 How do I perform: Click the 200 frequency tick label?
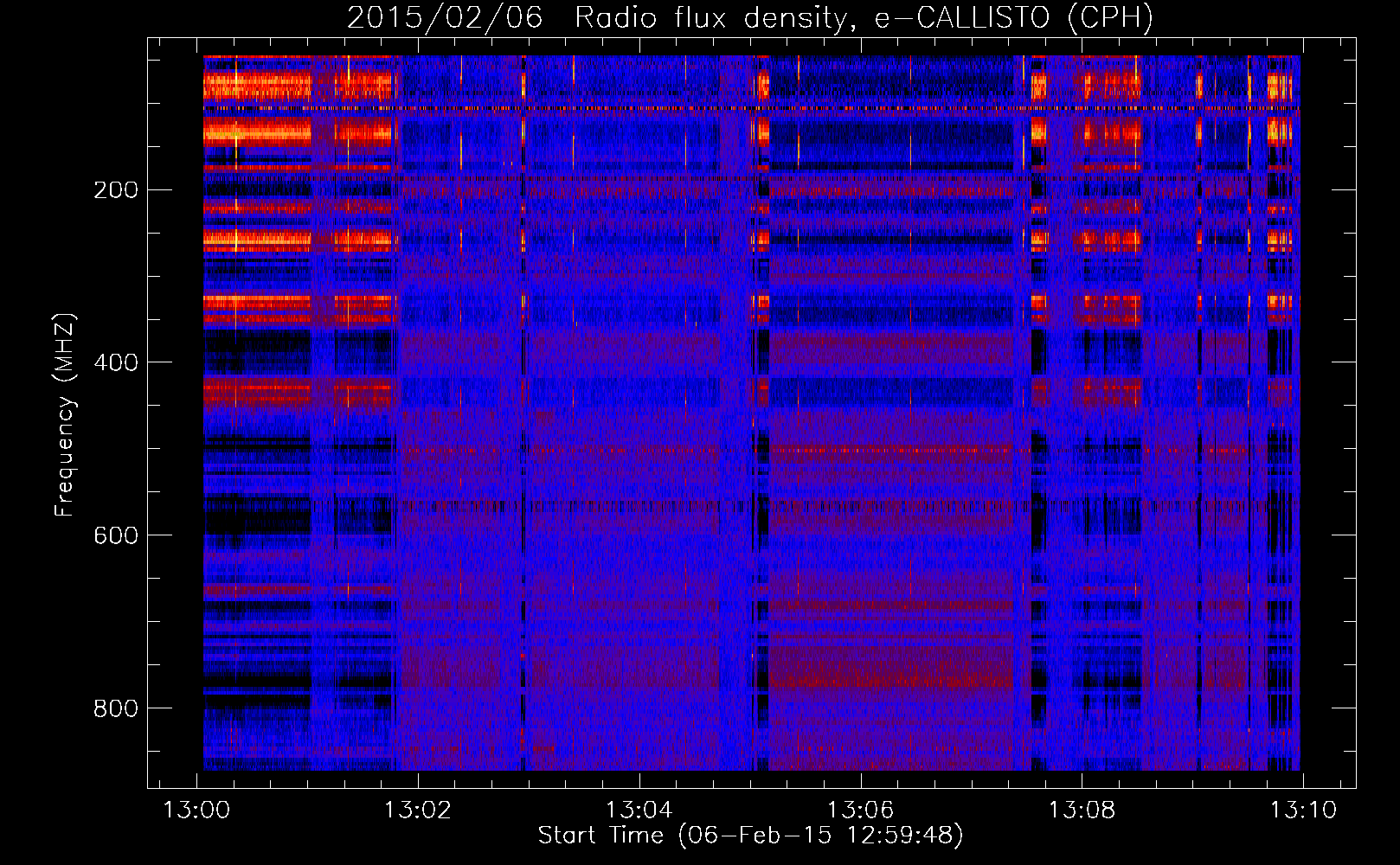115,190
